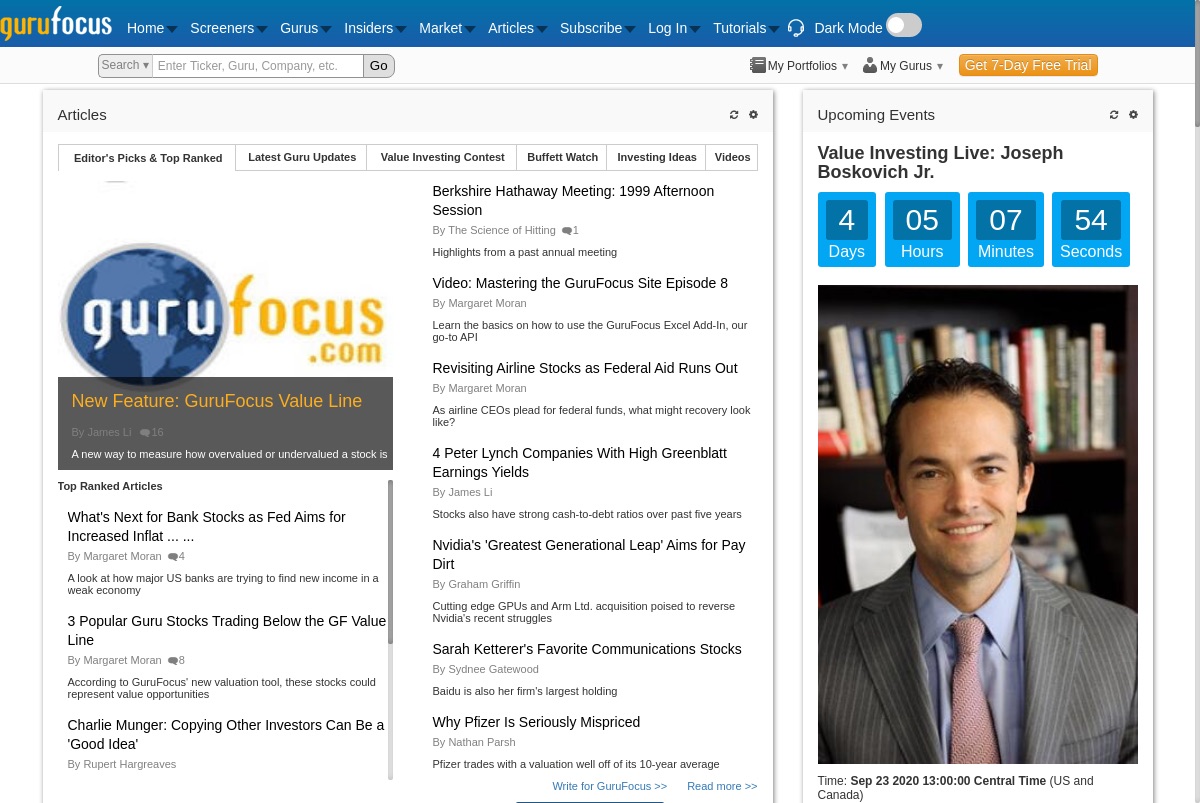This screenshot has width=1200, height=803.
Task: Open Sarah Ketterer's Favorite Communications Stocks
Action: click(x=587, y=649)
